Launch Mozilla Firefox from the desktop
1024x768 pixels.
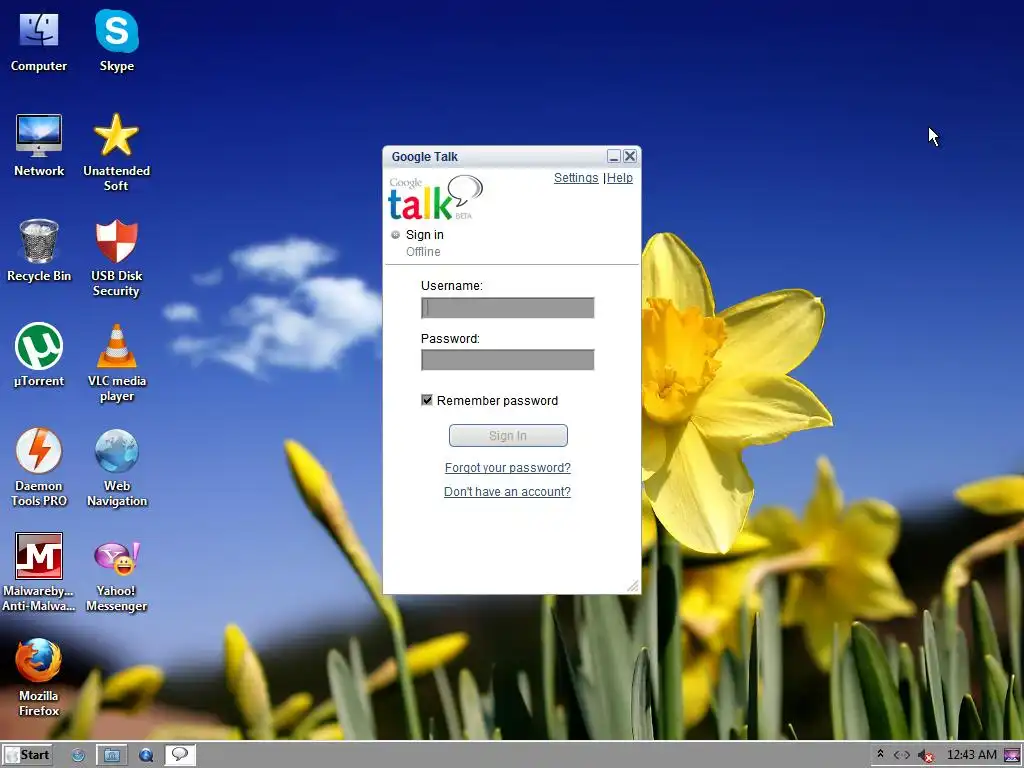(x=39, y=677)
